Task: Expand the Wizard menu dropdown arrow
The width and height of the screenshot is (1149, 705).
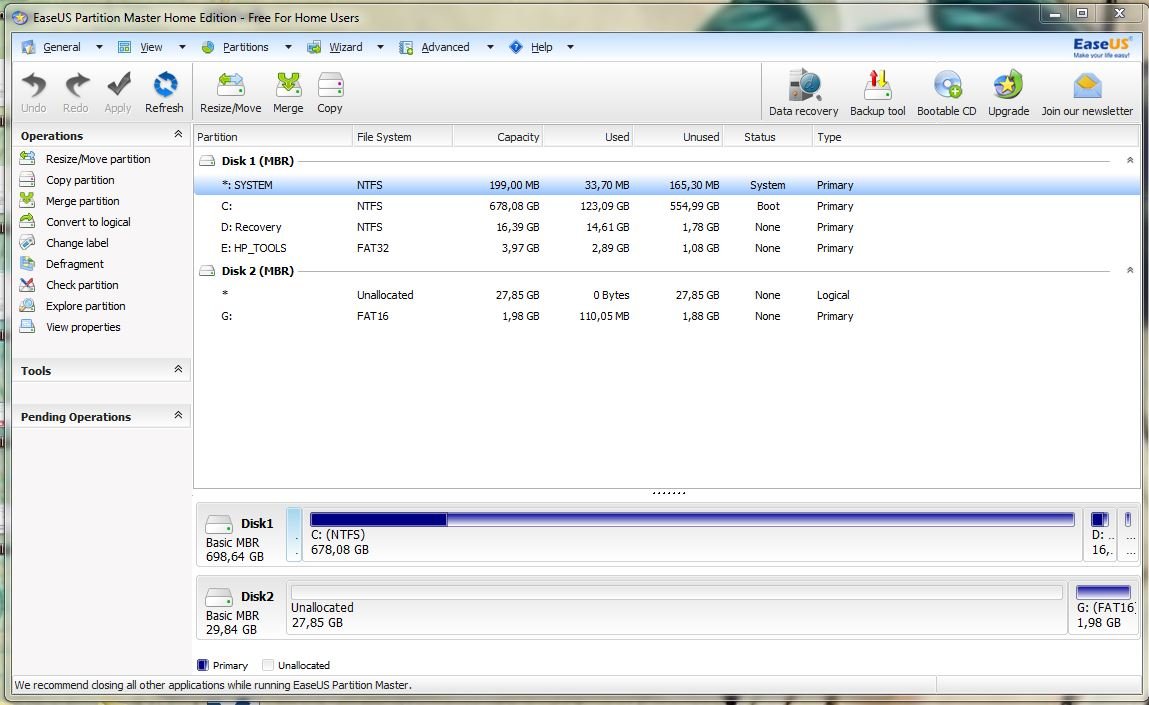Action: [380, 47]
